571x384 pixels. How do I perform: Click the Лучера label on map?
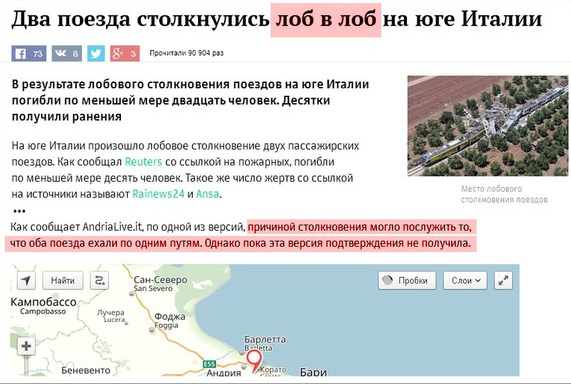coord(111,313)
